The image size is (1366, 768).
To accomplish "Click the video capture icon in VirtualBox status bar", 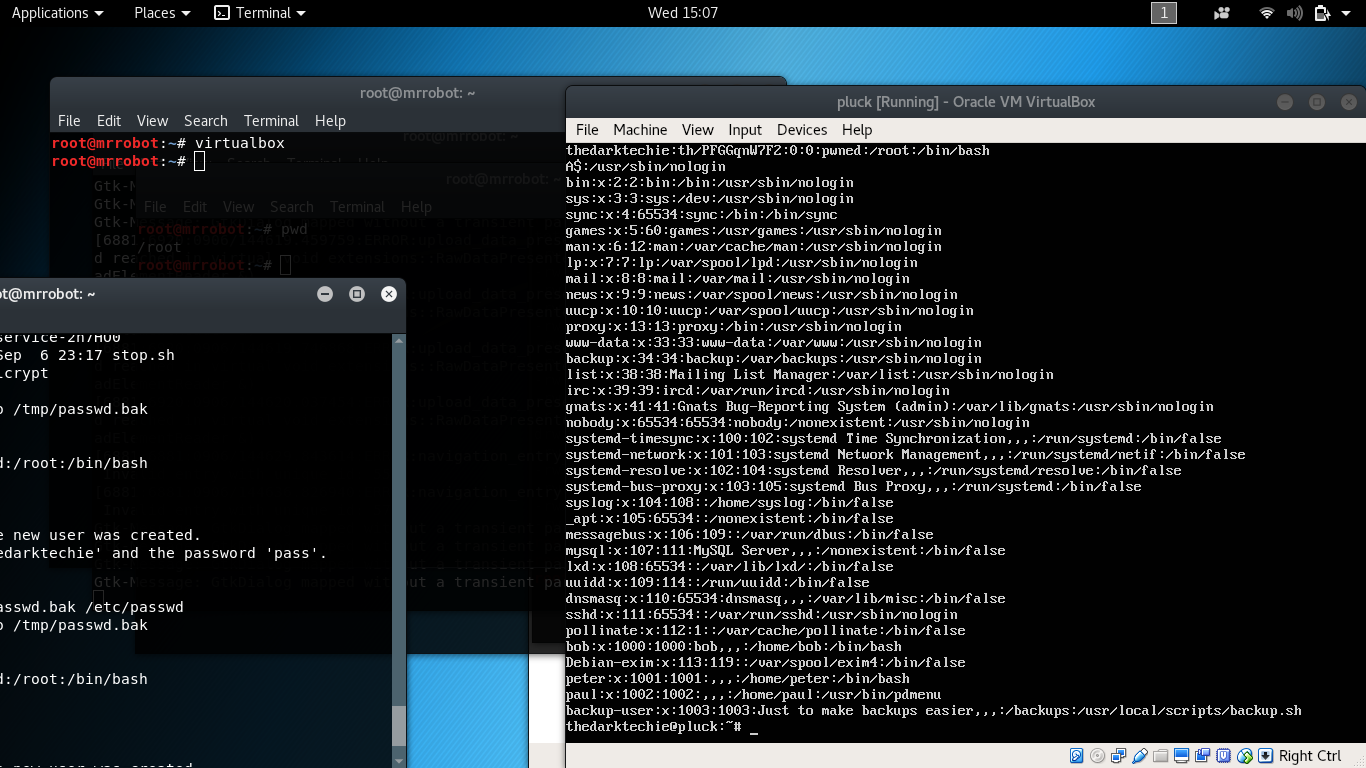I will click(1202, 756).
